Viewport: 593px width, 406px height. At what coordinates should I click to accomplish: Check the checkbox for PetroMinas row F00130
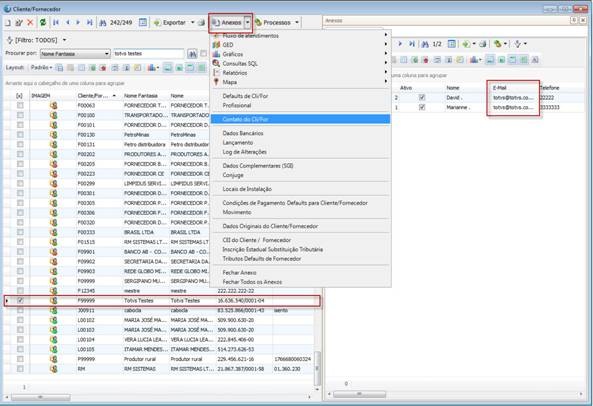pyautogui.click(x=20, y=135)
